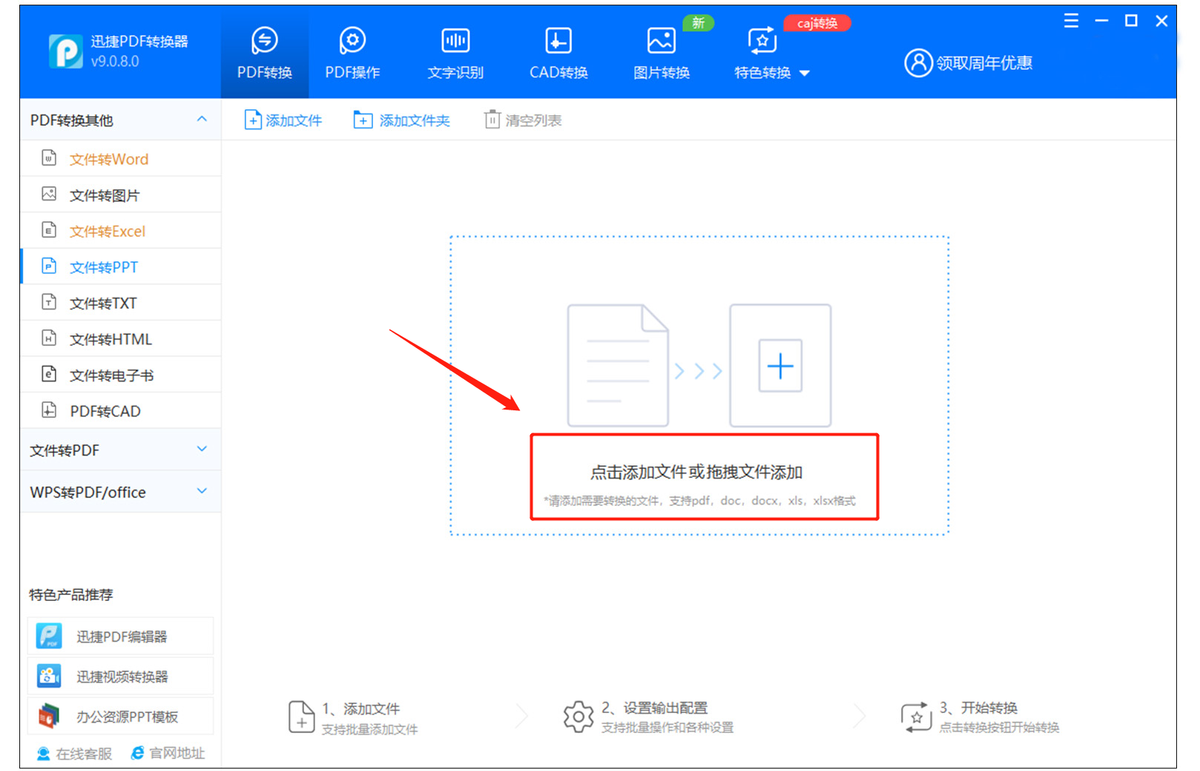Click the supported formats hint text
The image size is (1200, 771).
coord(700,501)
